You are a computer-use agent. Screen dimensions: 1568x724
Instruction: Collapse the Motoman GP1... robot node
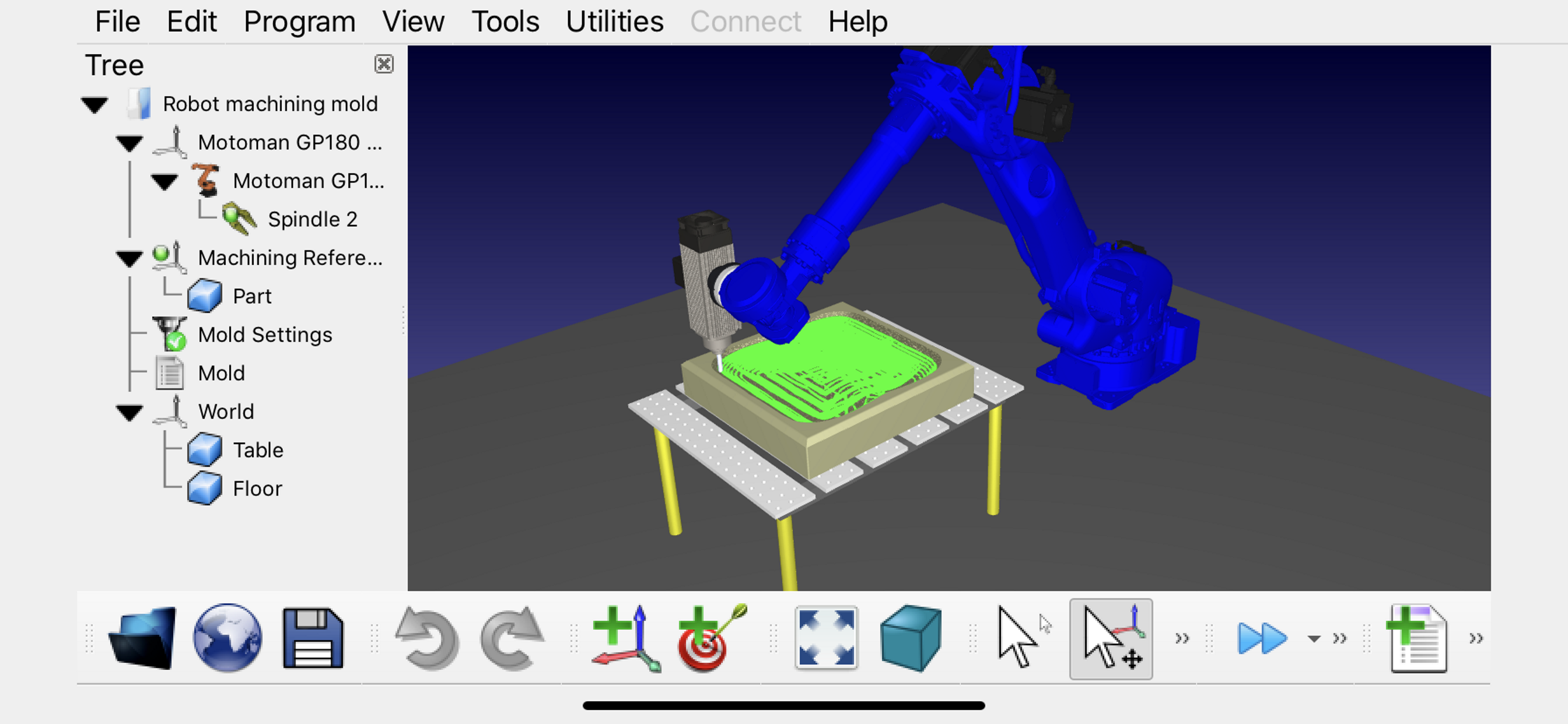point(164,182)
